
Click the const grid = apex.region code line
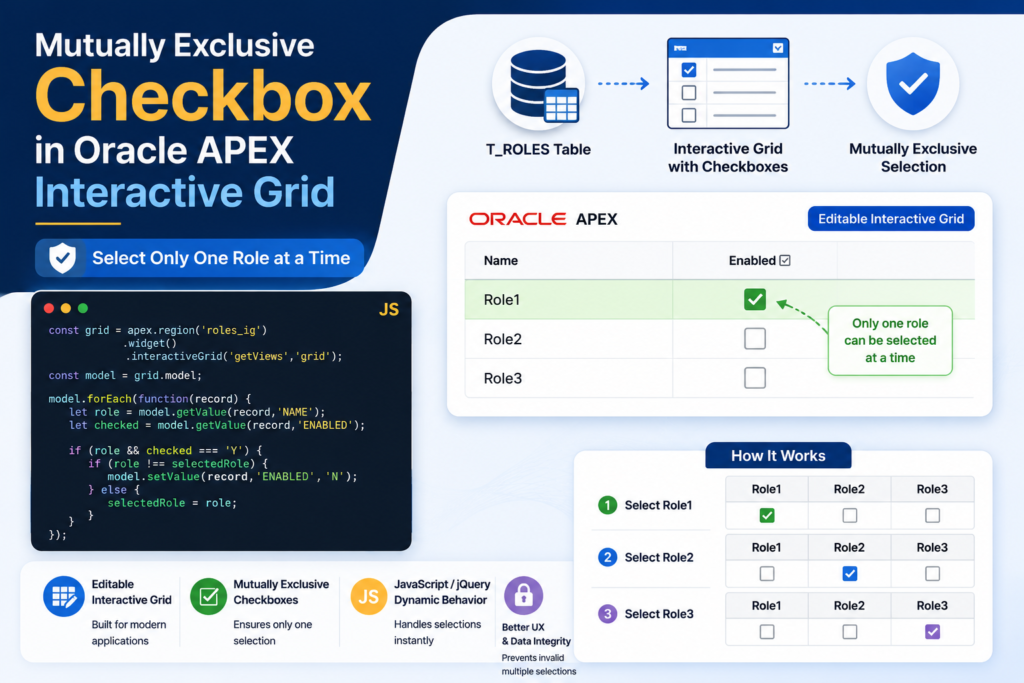[x=157, y=330]
